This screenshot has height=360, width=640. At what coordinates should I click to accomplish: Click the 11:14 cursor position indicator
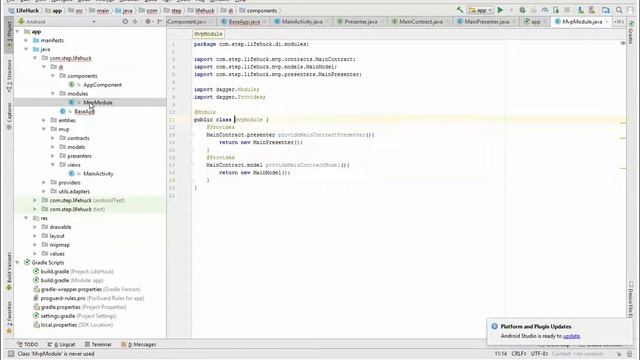click(x=501, y=354)
